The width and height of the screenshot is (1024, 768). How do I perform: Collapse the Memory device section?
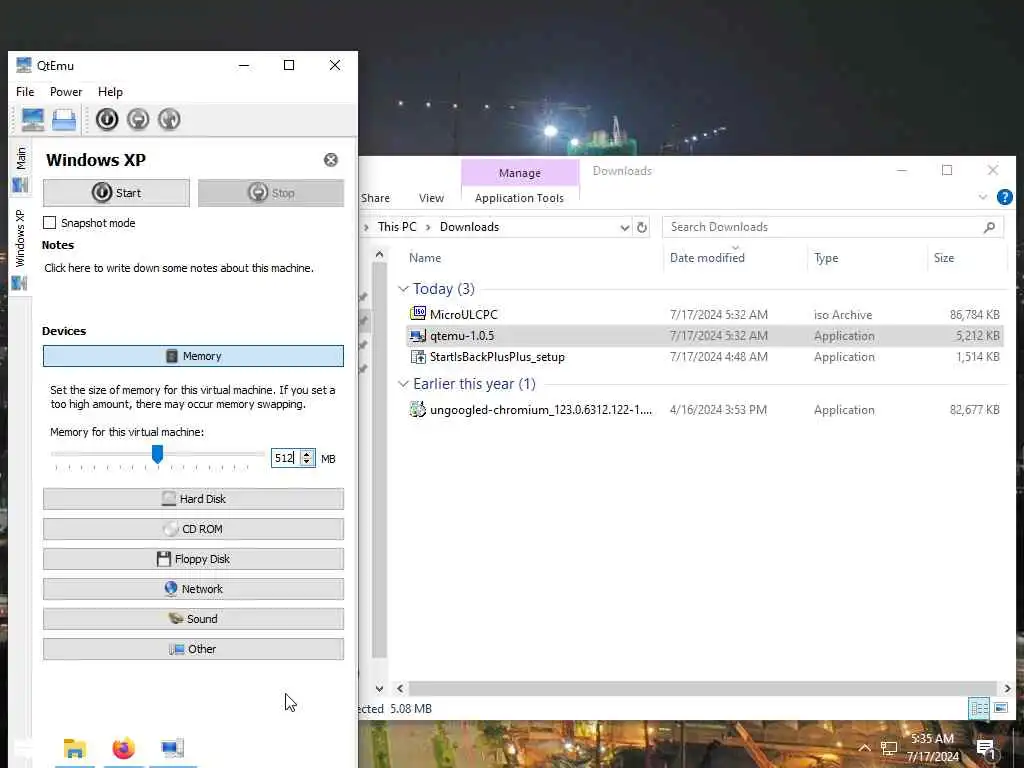(x=193, y=356)
